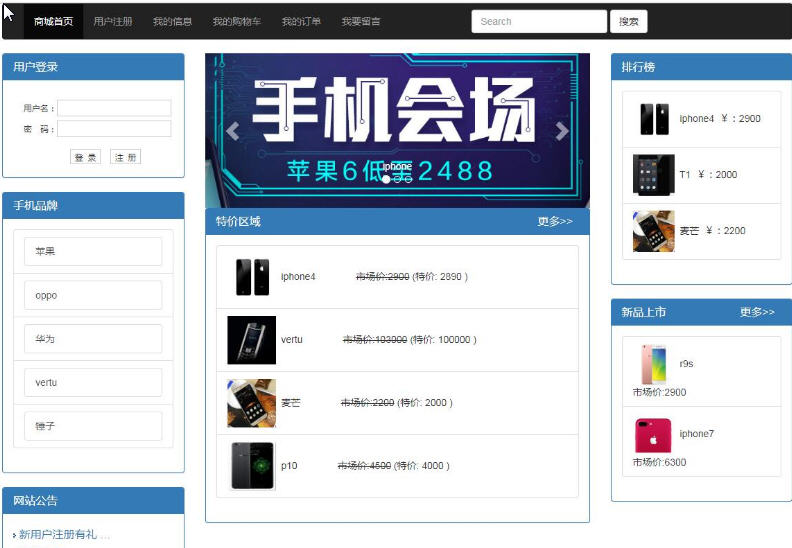Select the third carousel indicator dot
The image size is (792, 548).
point(408,179)
